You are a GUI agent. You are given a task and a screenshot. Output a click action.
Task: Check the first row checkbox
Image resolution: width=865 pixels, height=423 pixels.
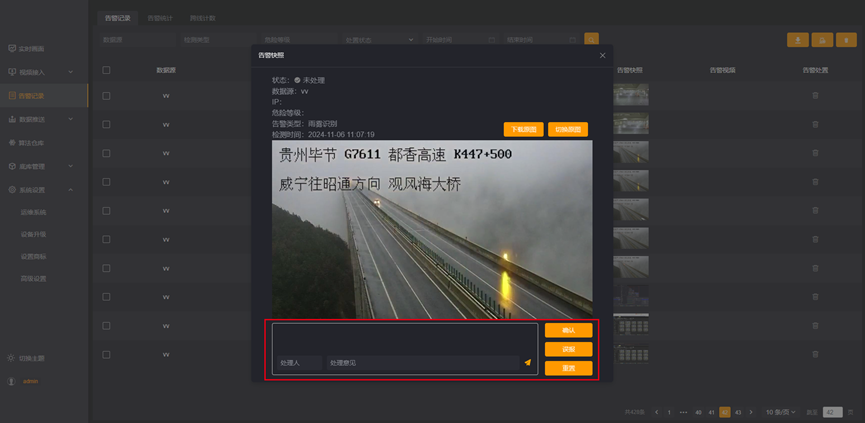106,95
